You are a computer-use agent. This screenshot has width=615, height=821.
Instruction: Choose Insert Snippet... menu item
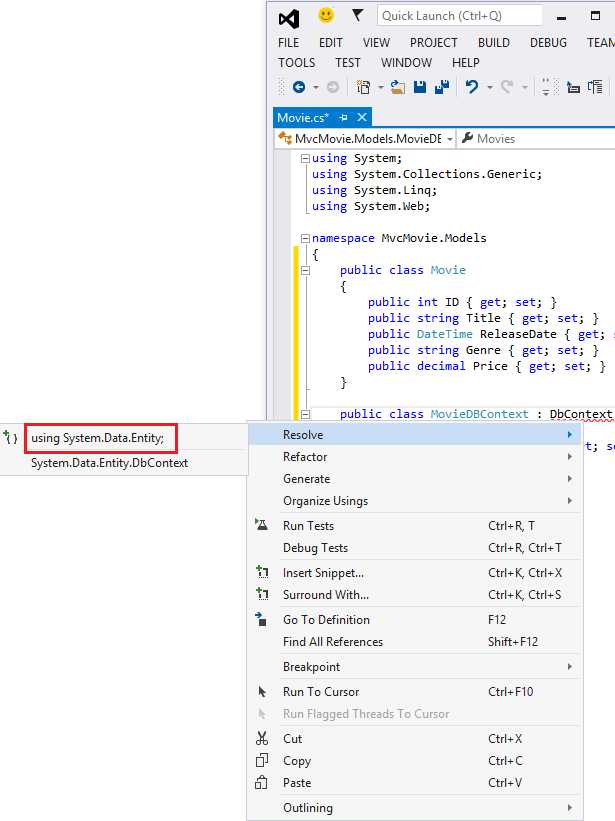415,573
